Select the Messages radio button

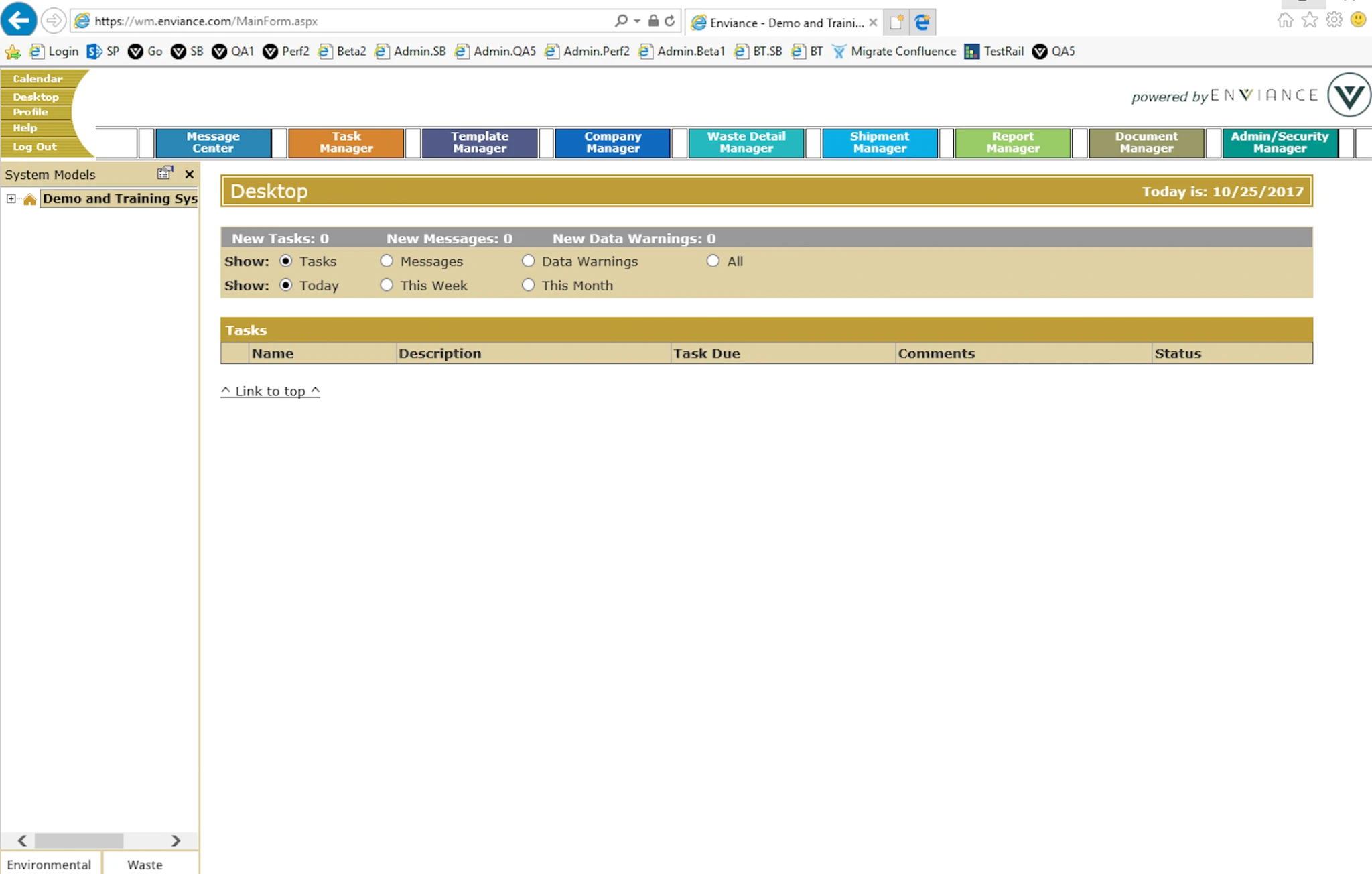(x=387, y=261)
